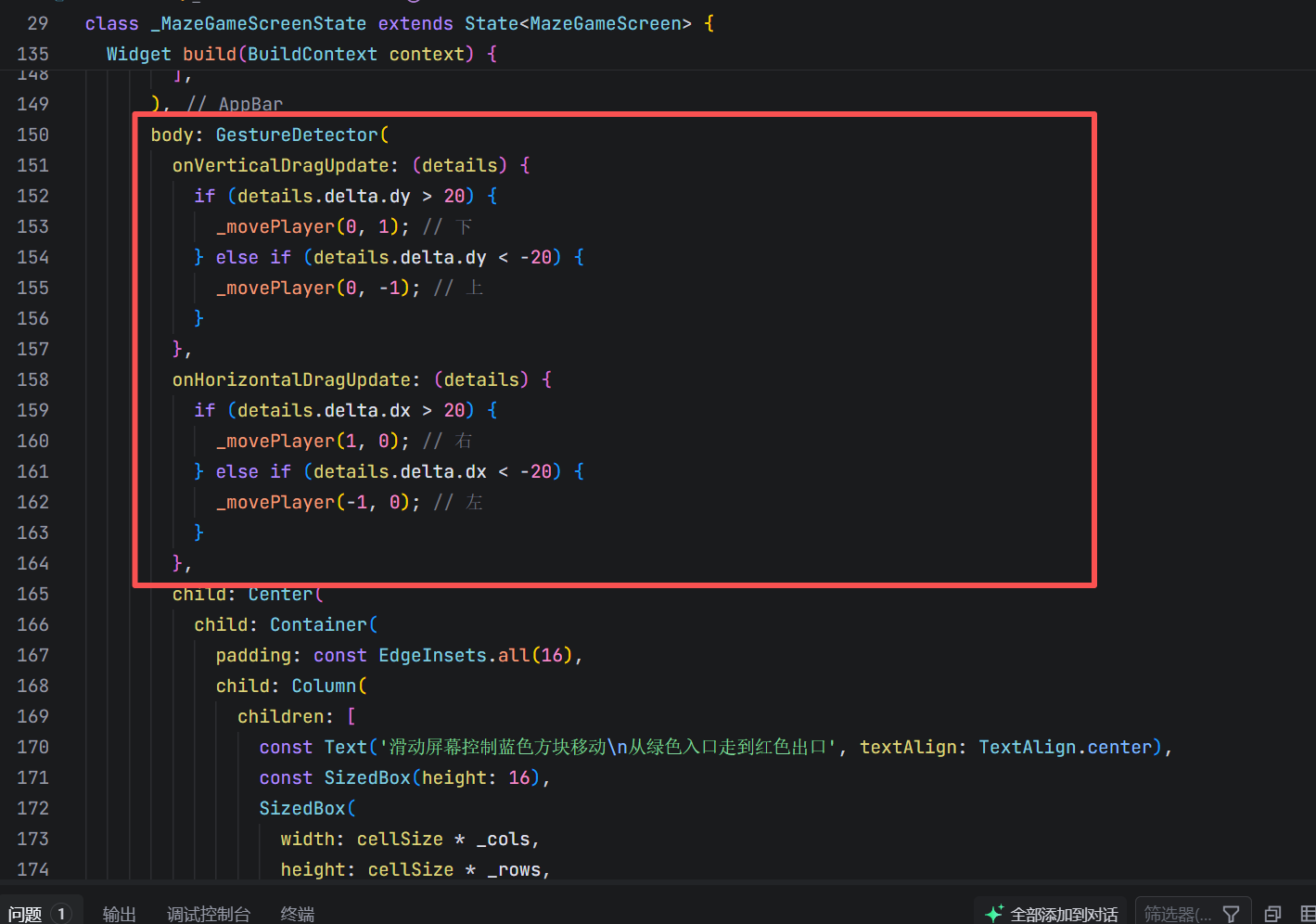Place cursor on GestureDetector( text
Image resolution: width=1316 pixels, height=924 pixels.
coord(302,135)
